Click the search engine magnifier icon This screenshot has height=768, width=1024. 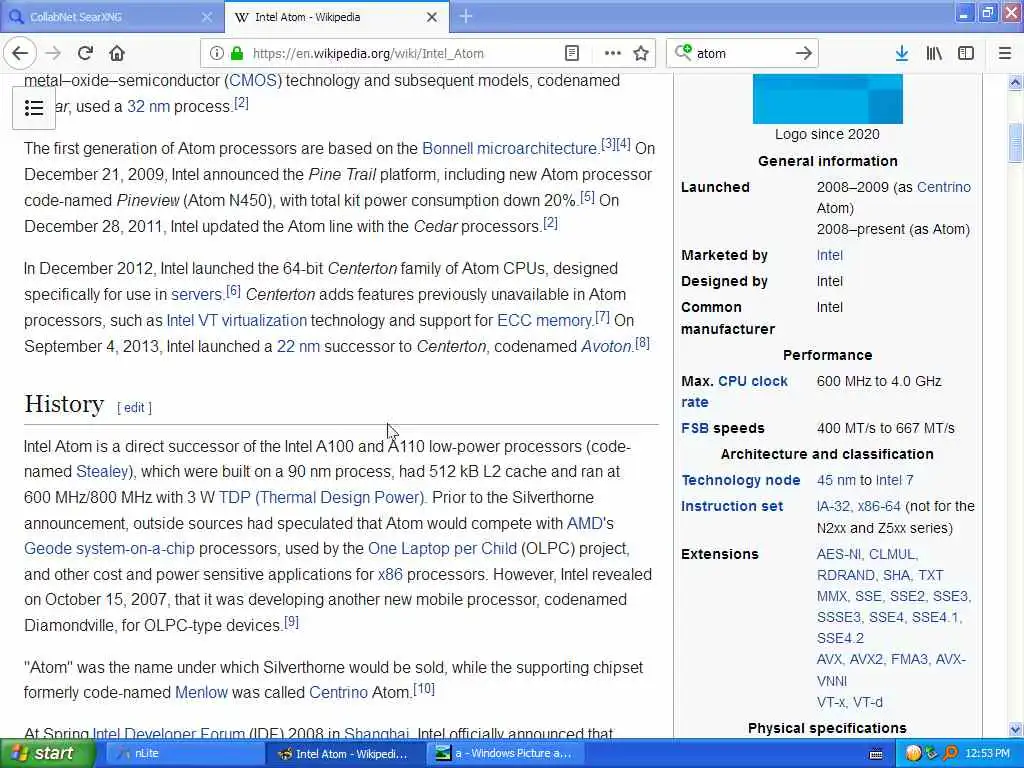point(682,52)
